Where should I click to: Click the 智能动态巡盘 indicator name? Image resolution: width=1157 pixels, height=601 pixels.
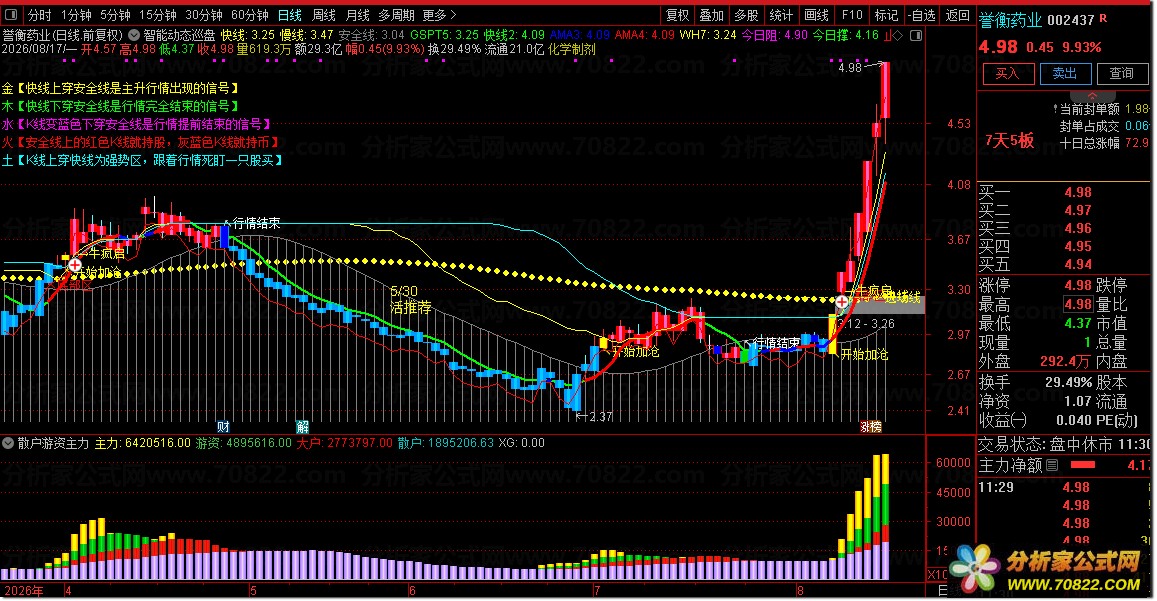pos(179,35)
